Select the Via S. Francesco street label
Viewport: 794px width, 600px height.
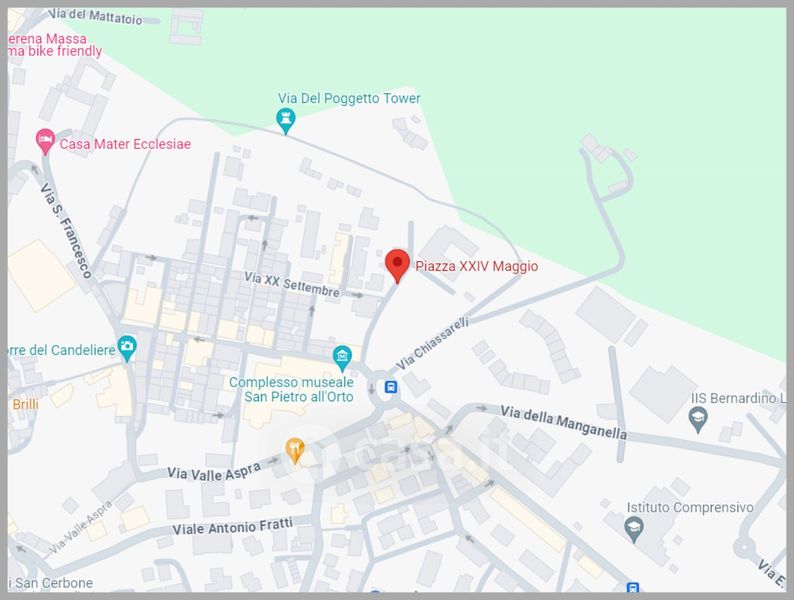pos(66,231)
